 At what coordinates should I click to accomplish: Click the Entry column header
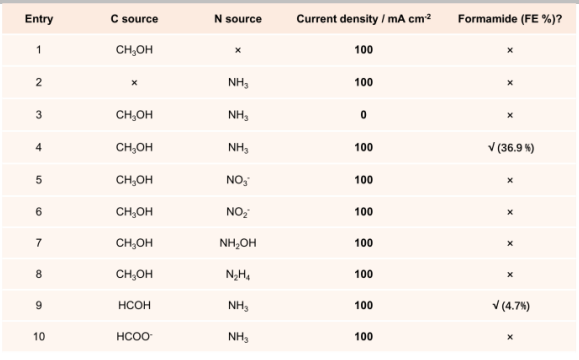tap(39, 19)
